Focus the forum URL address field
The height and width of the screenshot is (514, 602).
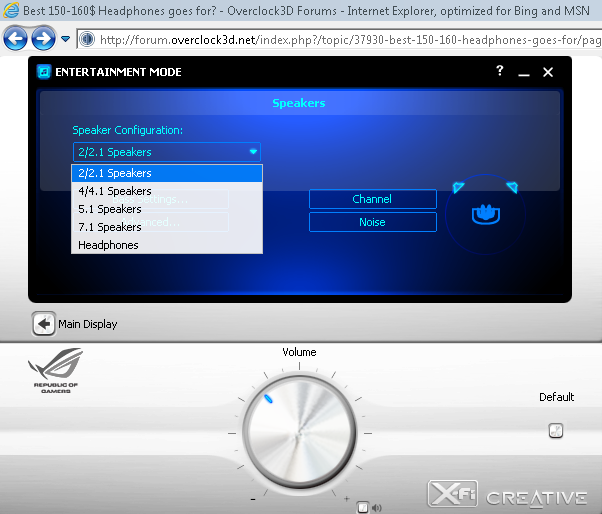(339, 39)
